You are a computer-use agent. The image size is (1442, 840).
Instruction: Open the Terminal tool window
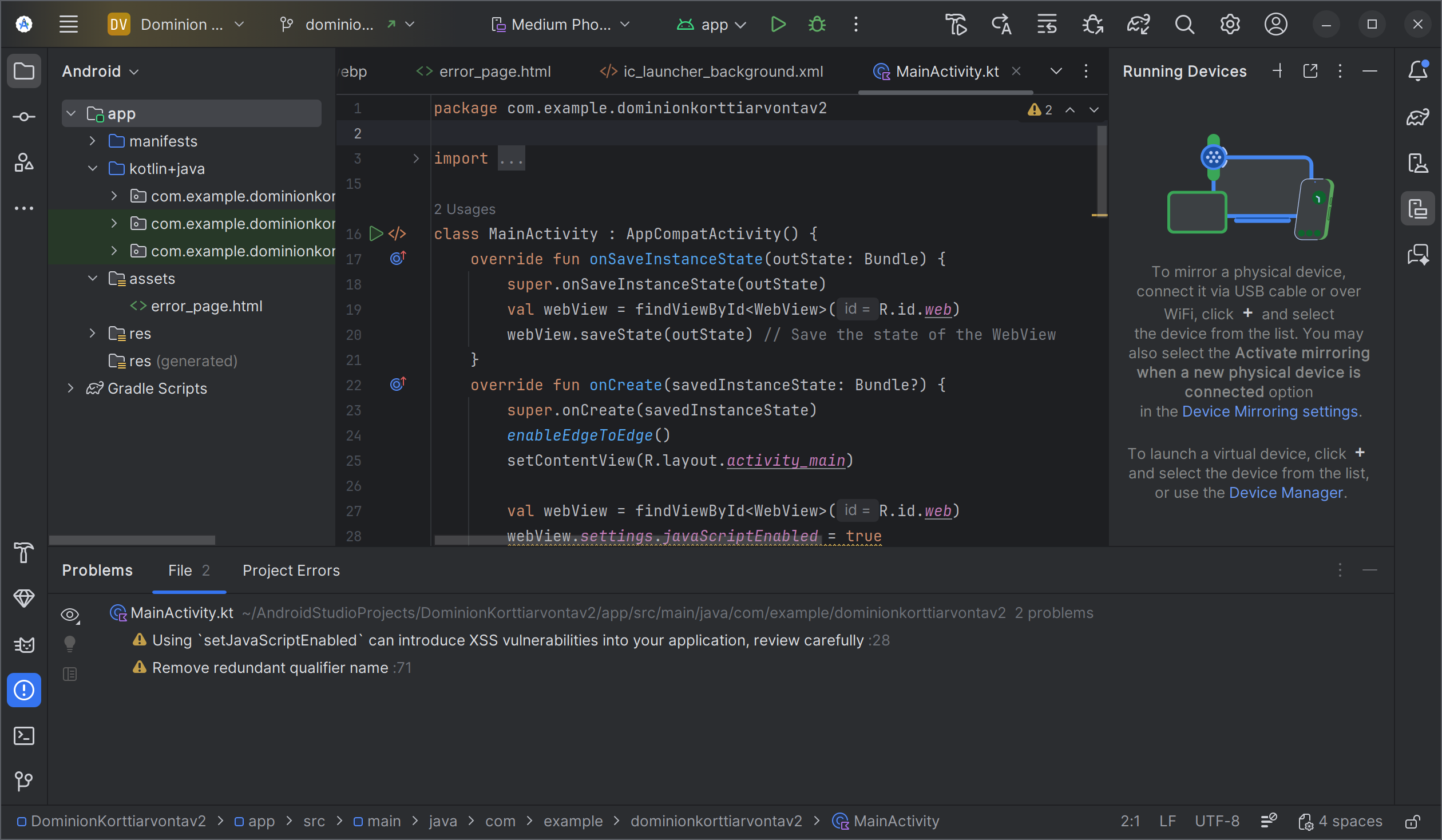tap(23, 736)
